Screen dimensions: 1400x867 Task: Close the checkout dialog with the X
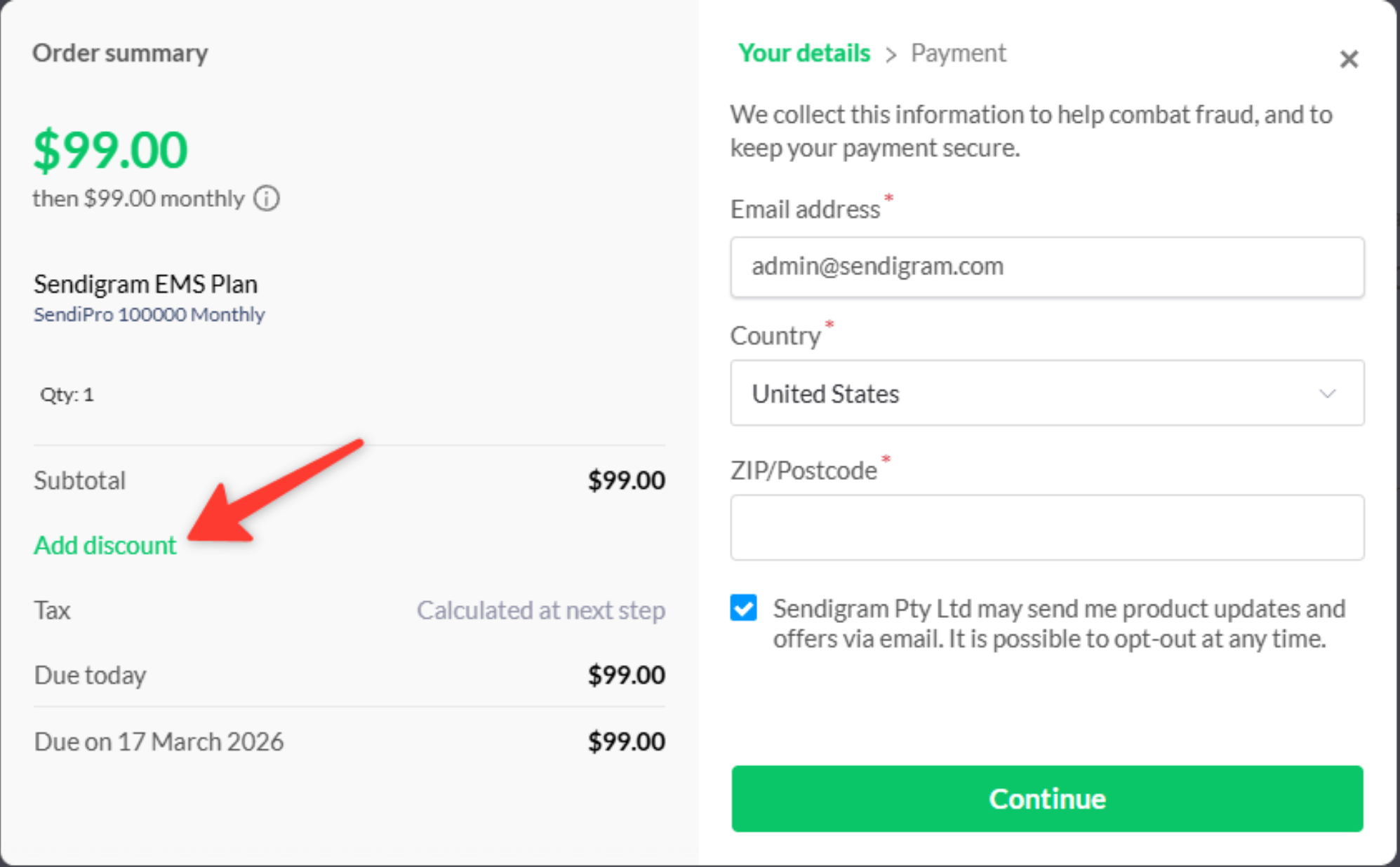[1348, 59]
